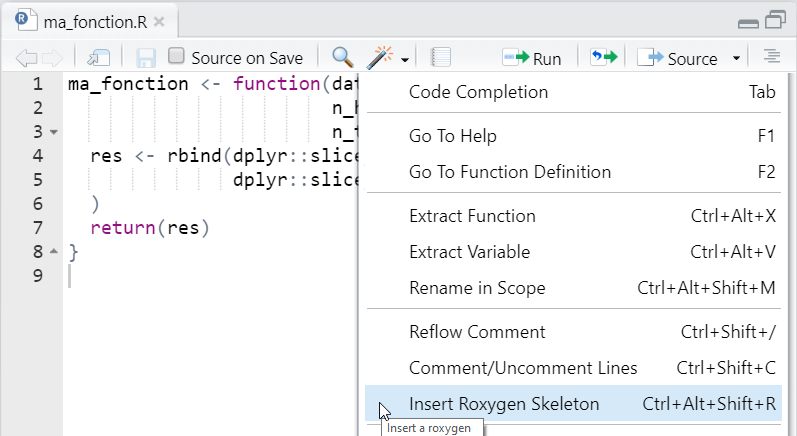Collapse the code fold arrow on line 3
The height and width of the screenshot is (436, 797).
click(54, 132)
